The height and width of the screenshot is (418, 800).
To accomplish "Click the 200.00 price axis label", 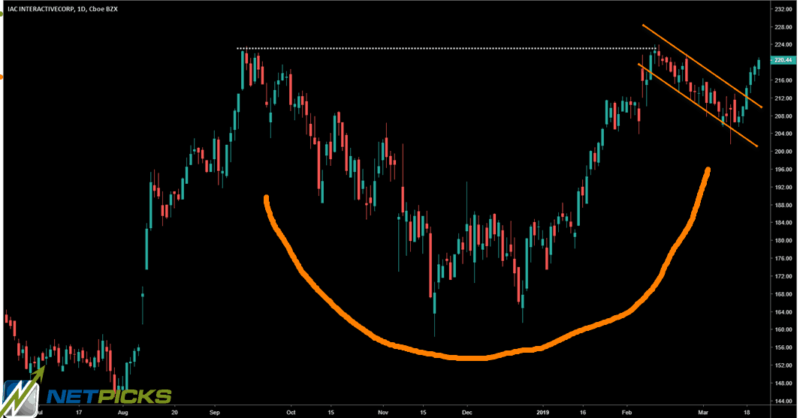I will (783, 152).
